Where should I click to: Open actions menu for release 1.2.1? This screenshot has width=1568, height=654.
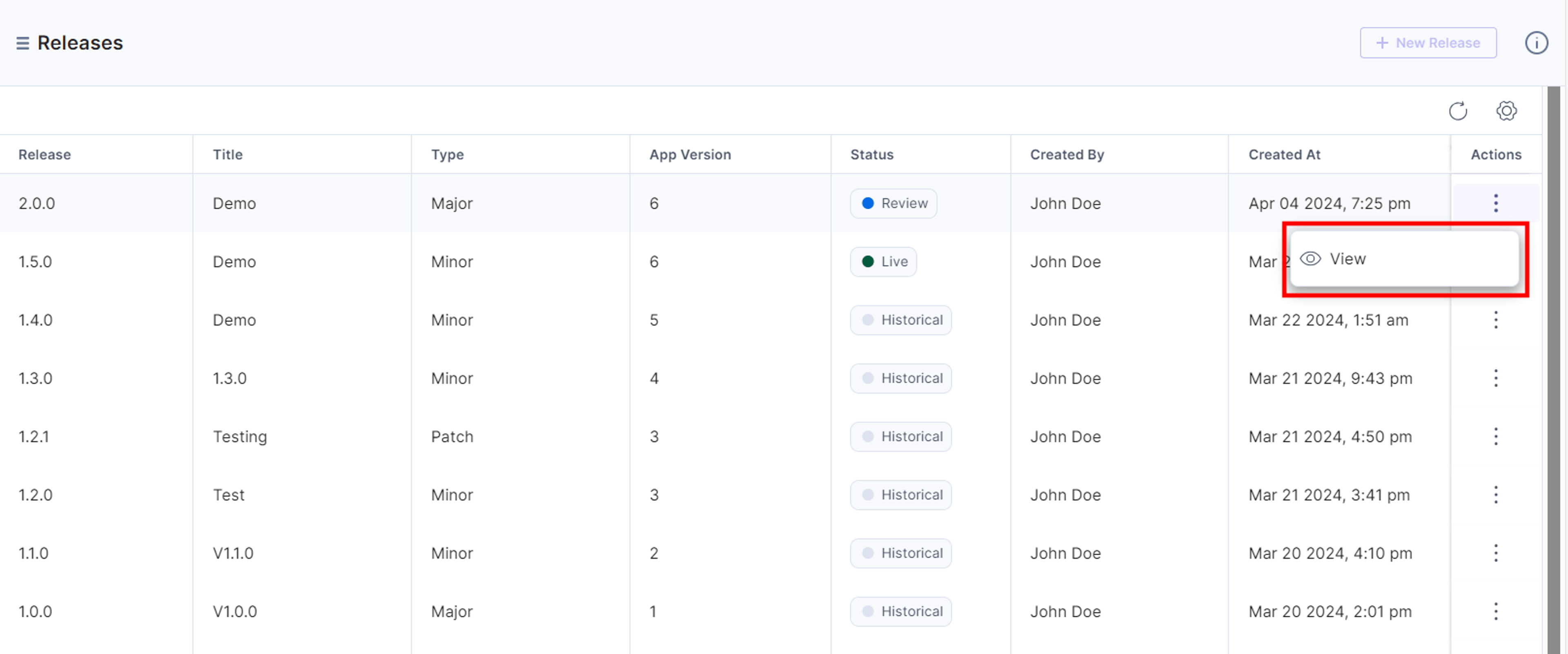coord(1496,437)
